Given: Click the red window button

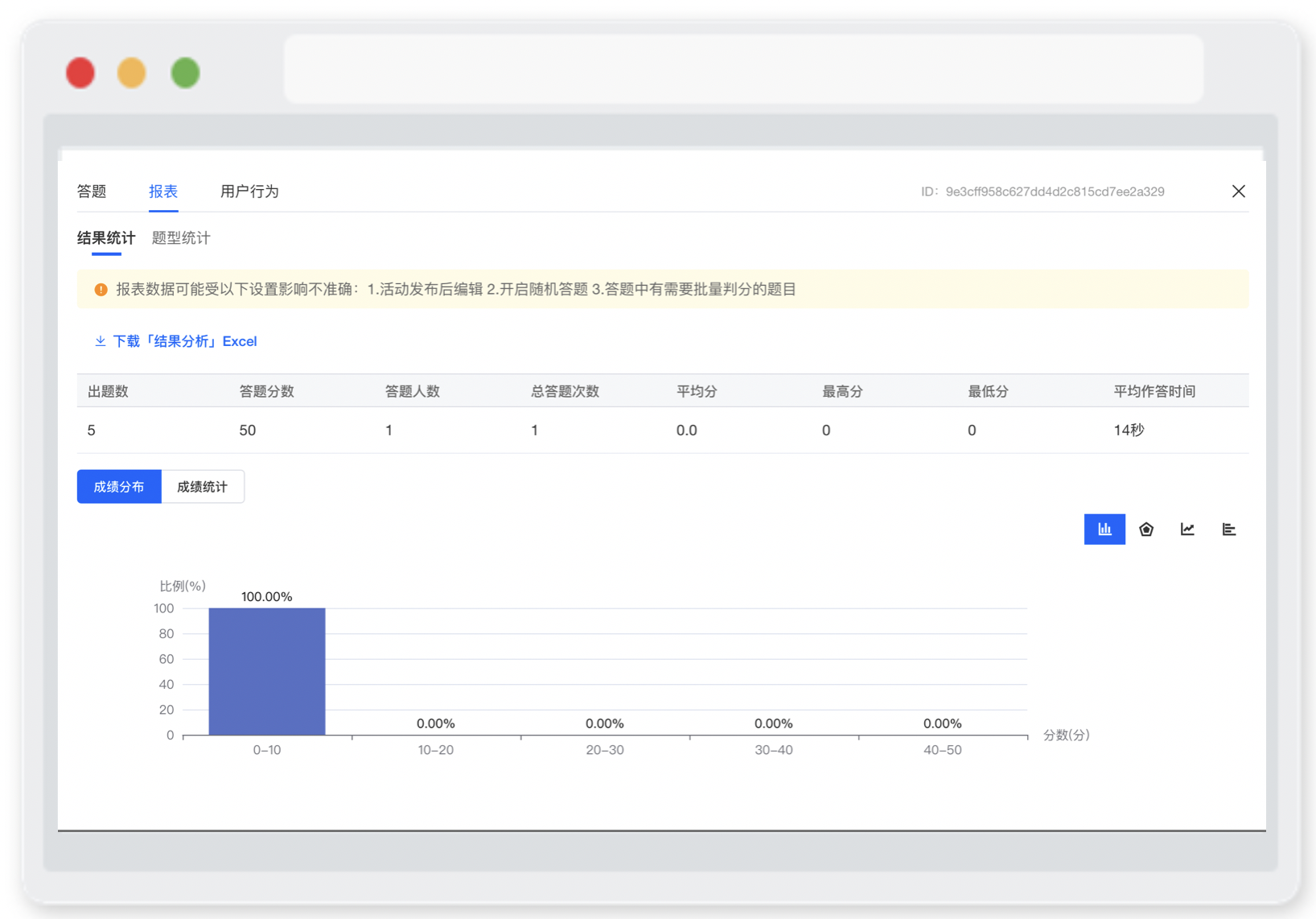Looking at the screenshot, I should pyautogui.click(x=80, y=73).
